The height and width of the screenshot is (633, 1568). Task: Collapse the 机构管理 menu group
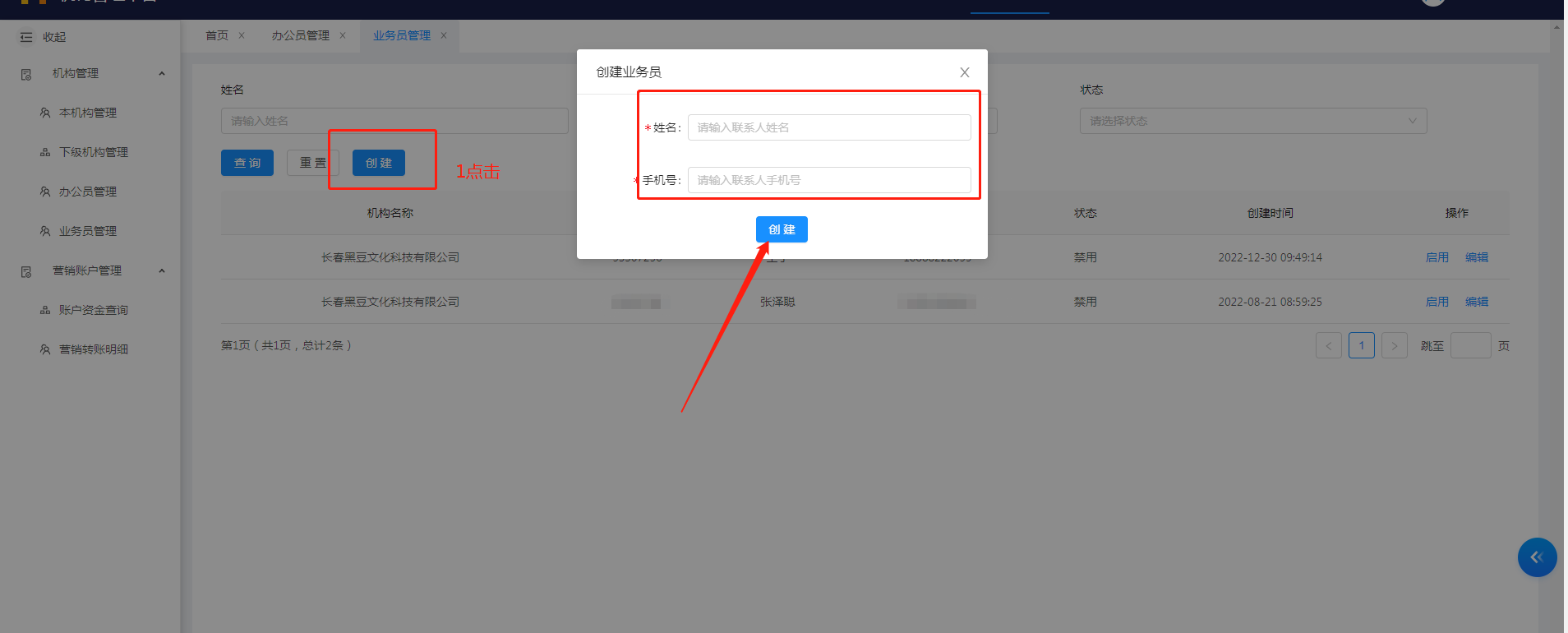point(162,73)
